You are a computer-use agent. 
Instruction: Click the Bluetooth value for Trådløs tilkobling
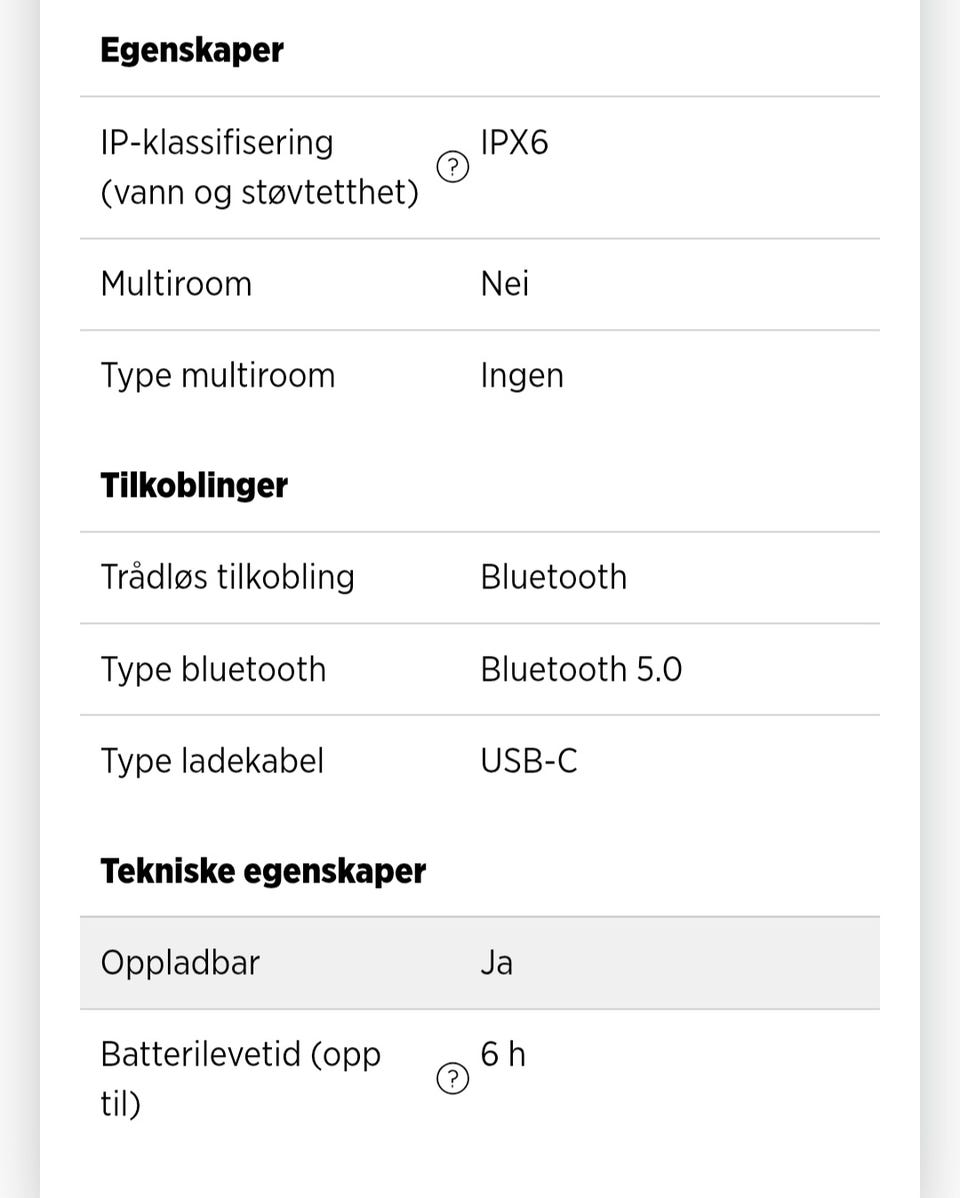coord(554,577)
